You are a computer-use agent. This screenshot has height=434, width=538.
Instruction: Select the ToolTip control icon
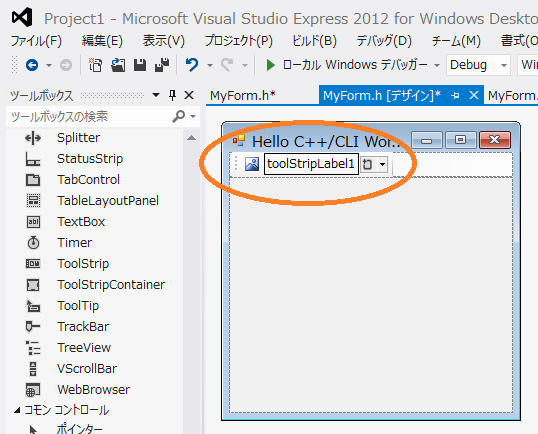[33, 306]
